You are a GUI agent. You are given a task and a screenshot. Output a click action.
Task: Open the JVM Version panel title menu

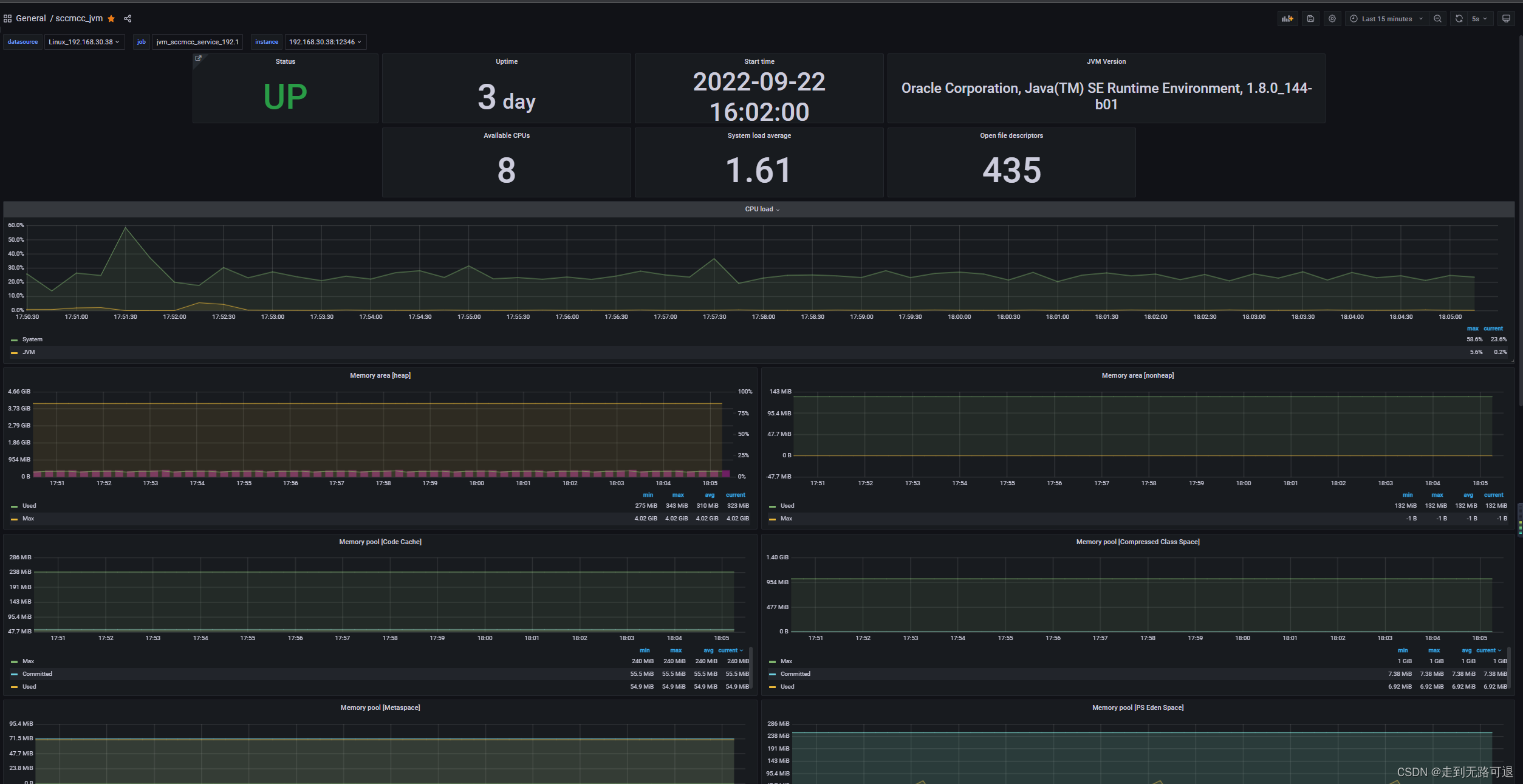1106,61
